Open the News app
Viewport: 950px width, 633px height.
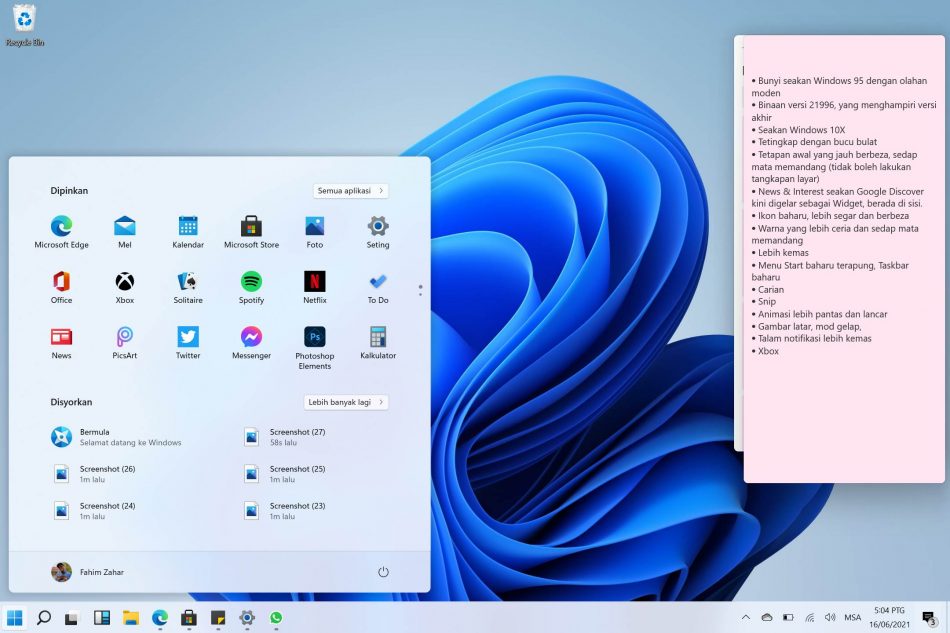point(61,343)
